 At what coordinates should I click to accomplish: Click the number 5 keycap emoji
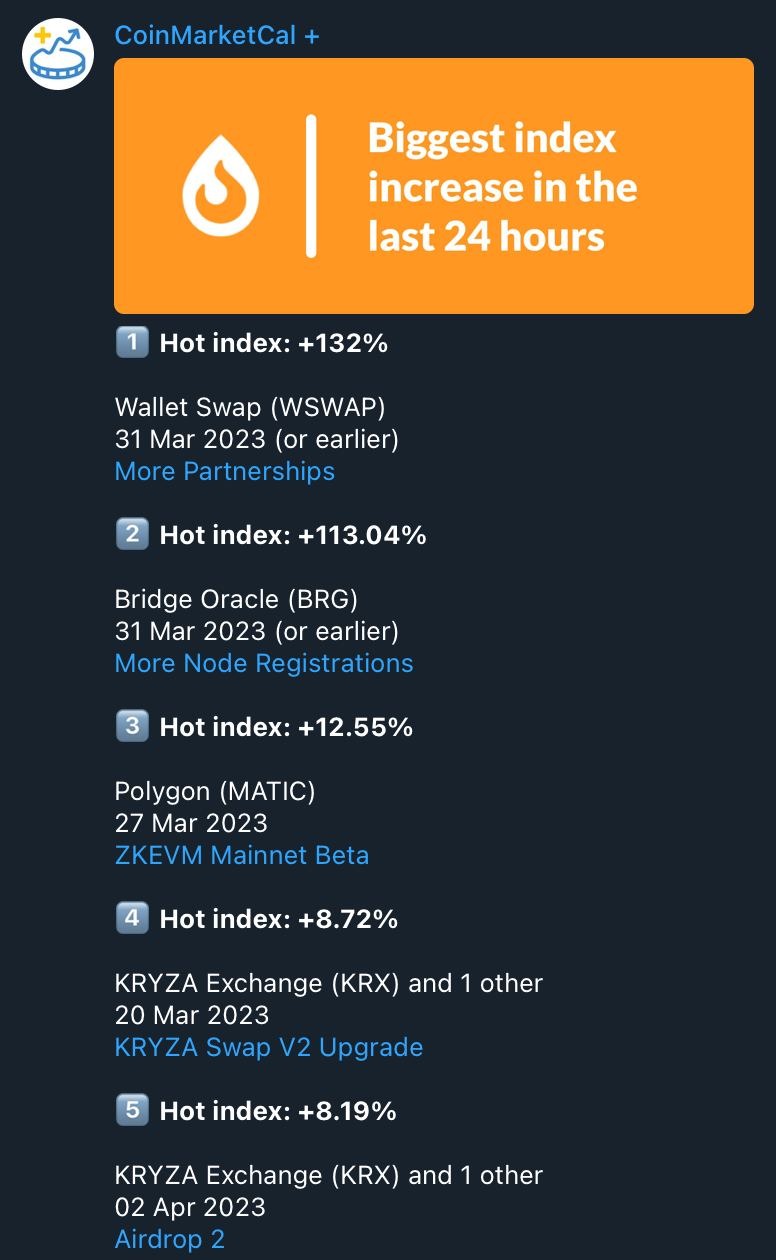pyautogui.click(x=132, y=1110)
